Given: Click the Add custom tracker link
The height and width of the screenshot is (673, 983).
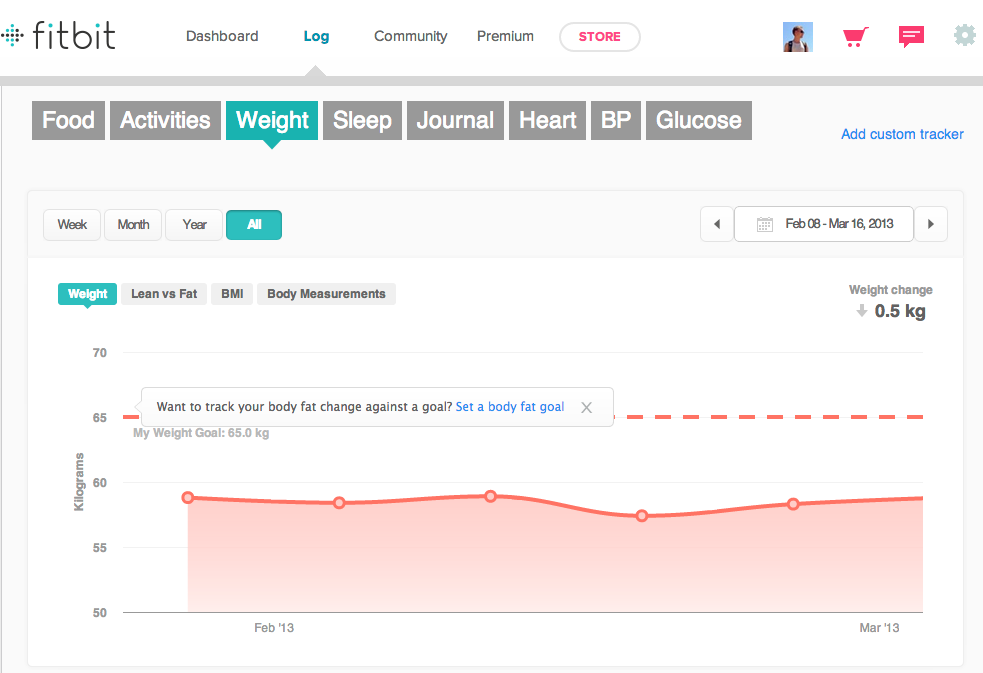Looking at the screenshot, I should [x=902, y=134].
